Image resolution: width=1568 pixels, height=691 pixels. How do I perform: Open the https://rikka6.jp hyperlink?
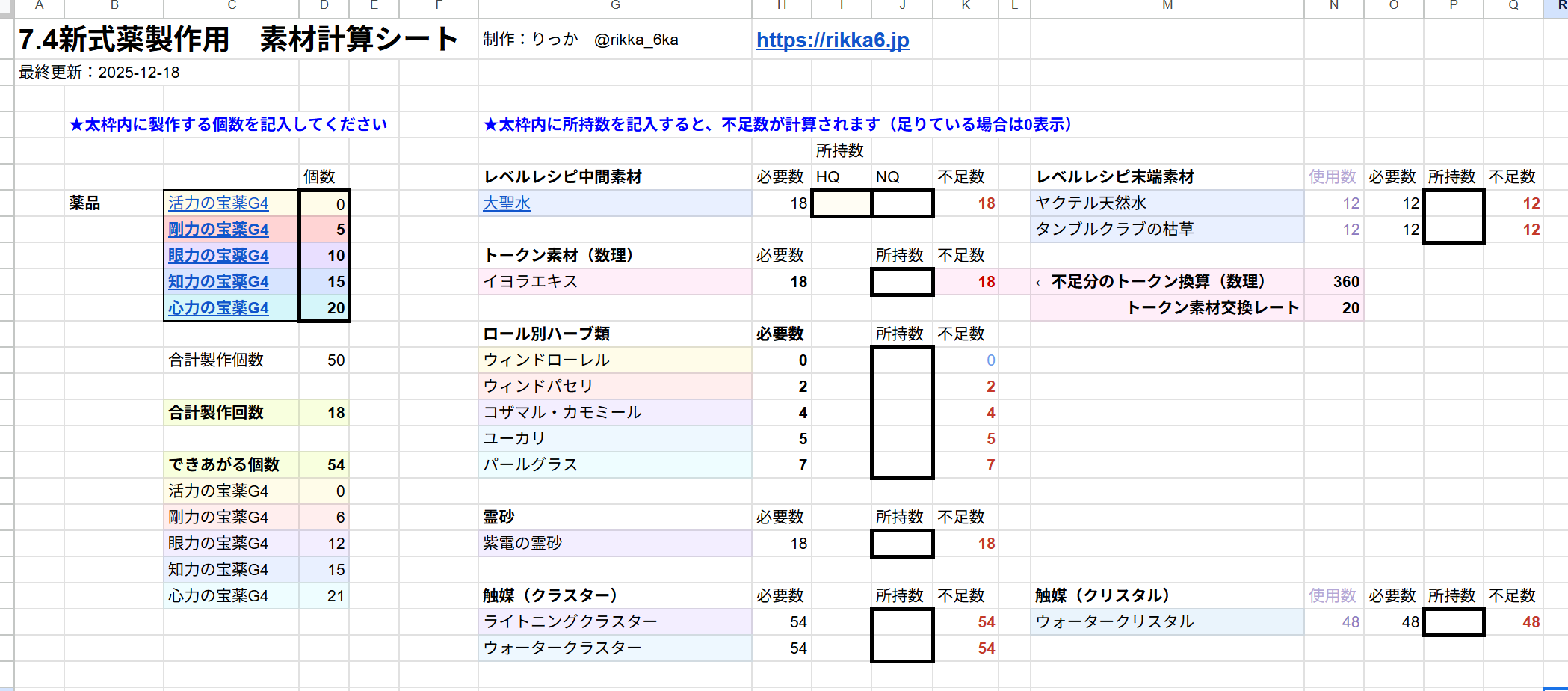point(832,40)
